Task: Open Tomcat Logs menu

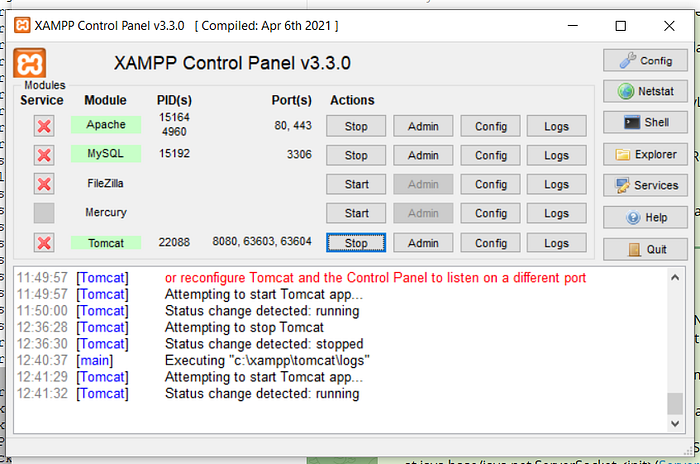Action: 557,243
